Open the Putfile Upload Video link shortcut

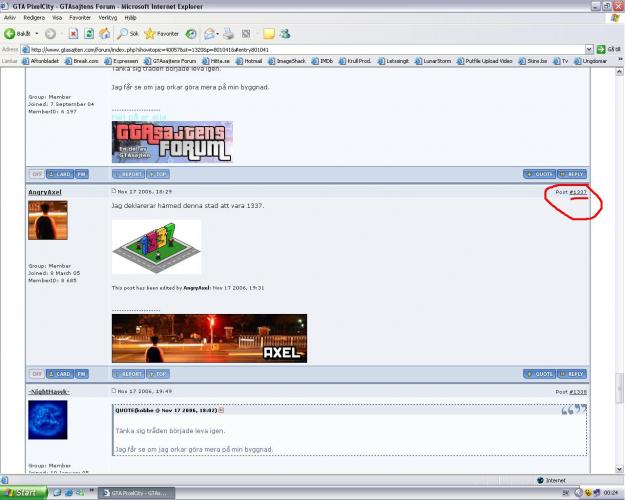pyautogui.click(x=485, y=61)
